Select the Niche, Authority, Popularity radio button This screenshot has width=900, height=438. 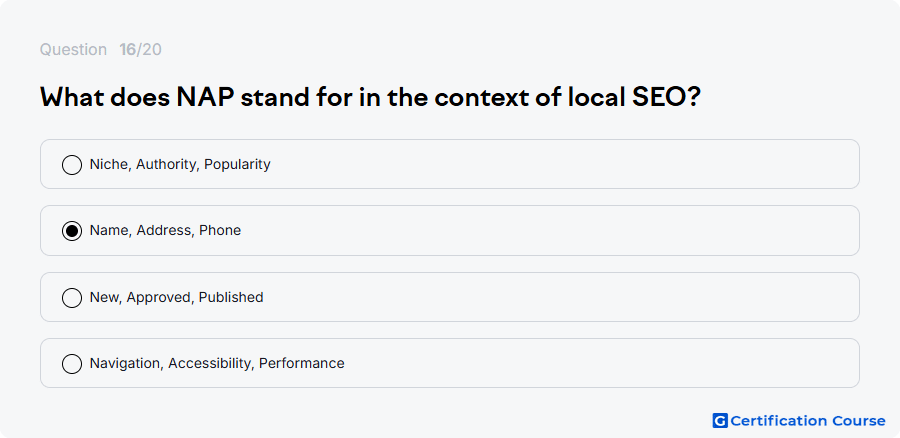[x=72, y=165]
